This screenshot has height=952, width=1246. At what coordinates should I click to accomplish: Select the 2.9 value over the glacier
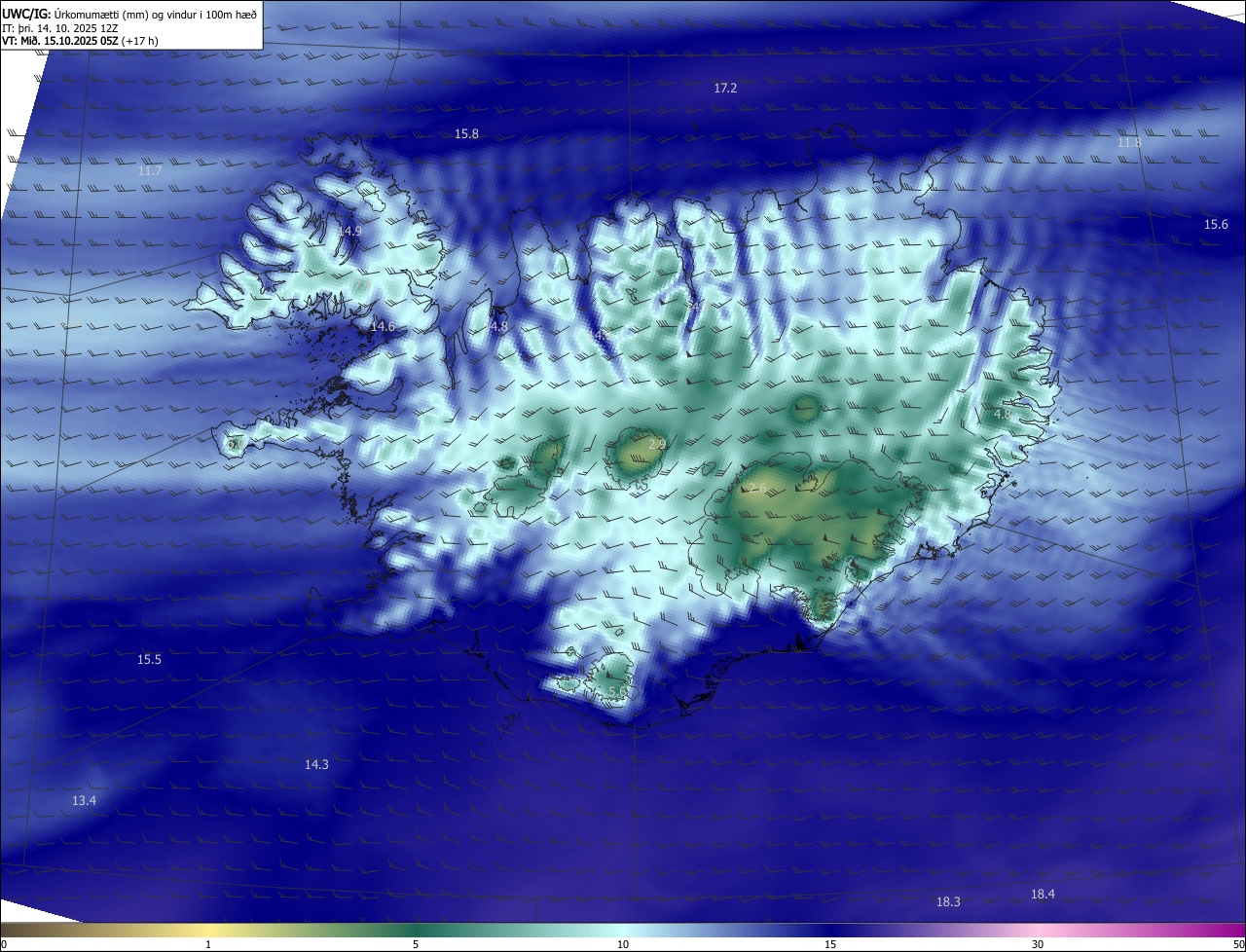click(x=657, y=445)
